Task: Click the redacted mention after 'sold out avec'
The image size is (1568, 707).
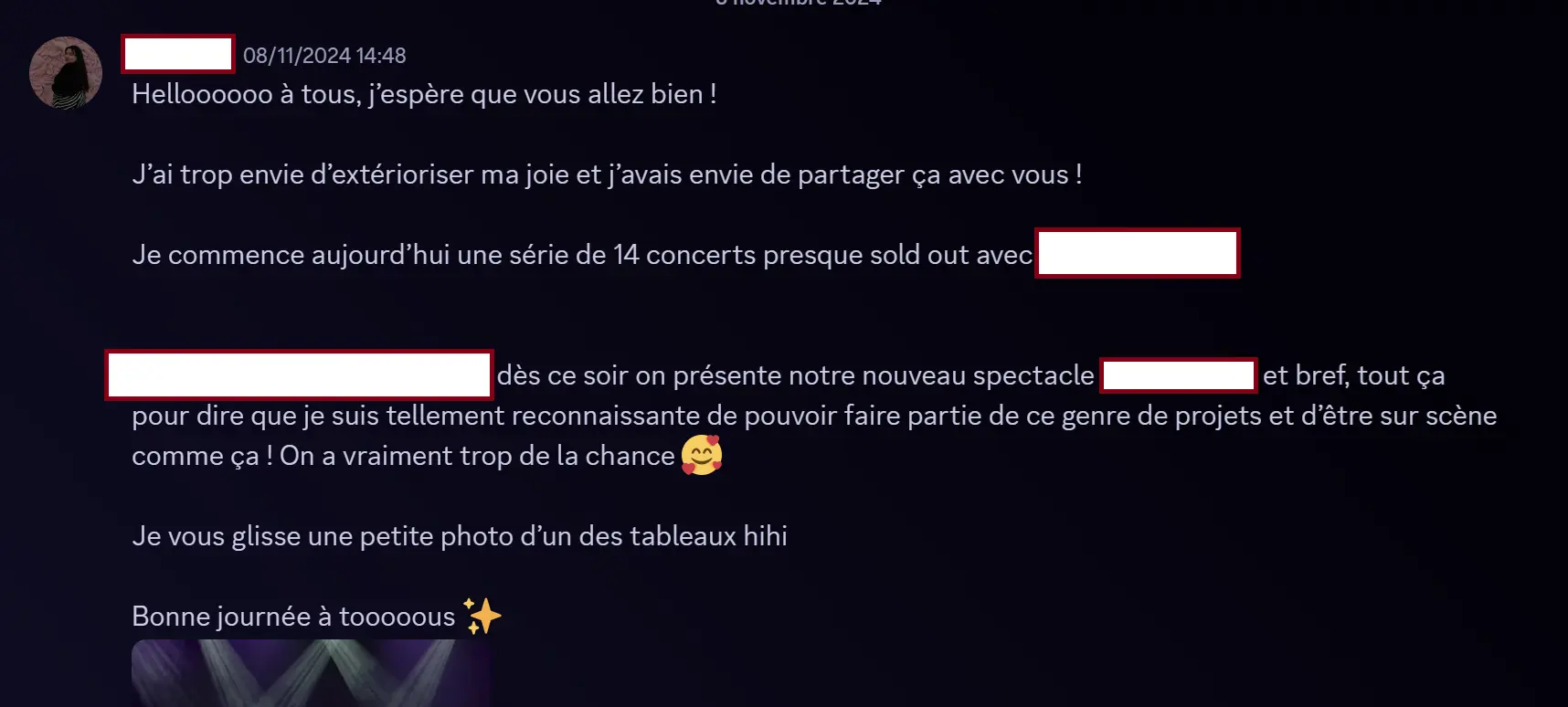Action: (x=1137, y=253)
